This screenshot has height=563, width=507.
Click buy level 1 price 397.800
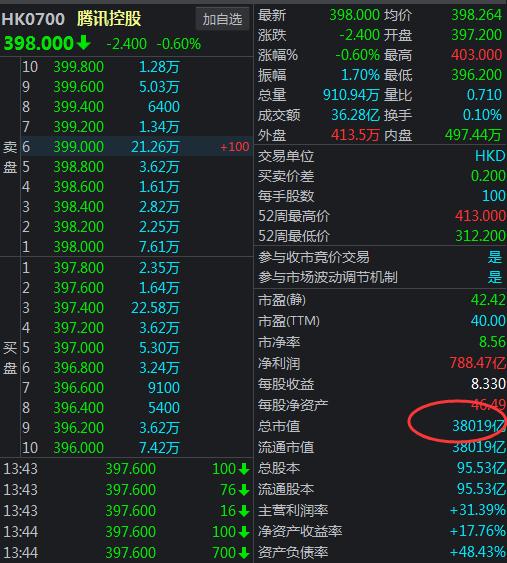(x=79, y=268)
